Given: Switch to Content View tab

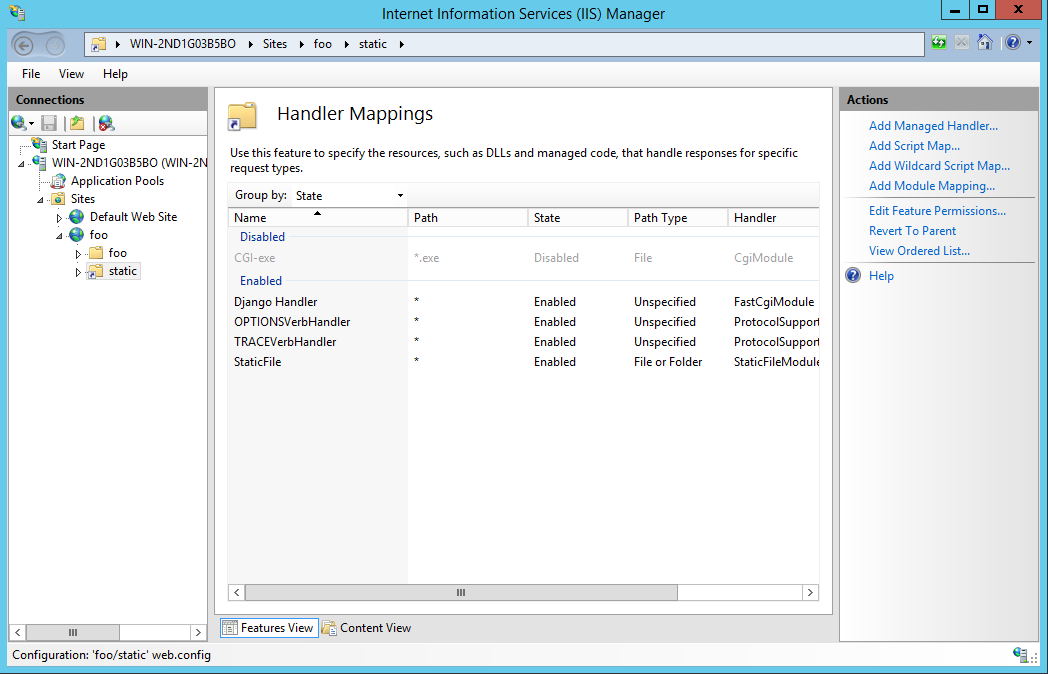Looking at the screenshot, I should point(367,628).
